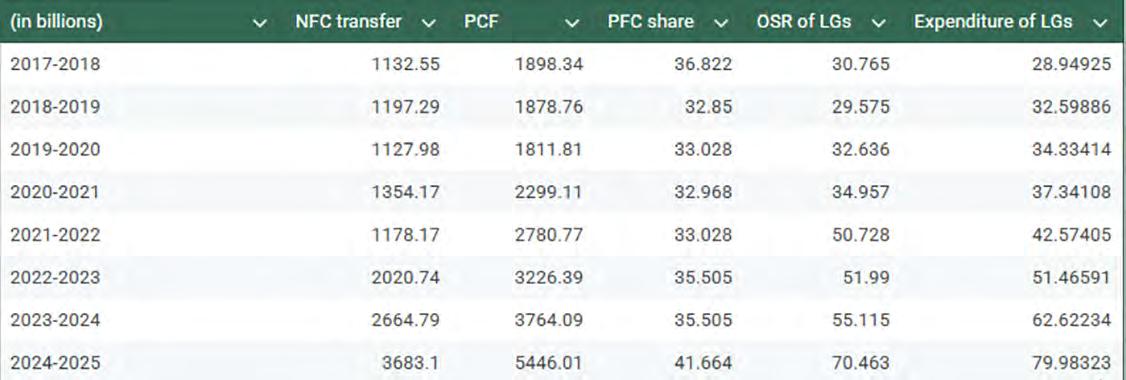Image resolution: width=1126 pixels, height=380 pixels.
Task: Click the PCF value 2780.77
Action: (549, 235)
